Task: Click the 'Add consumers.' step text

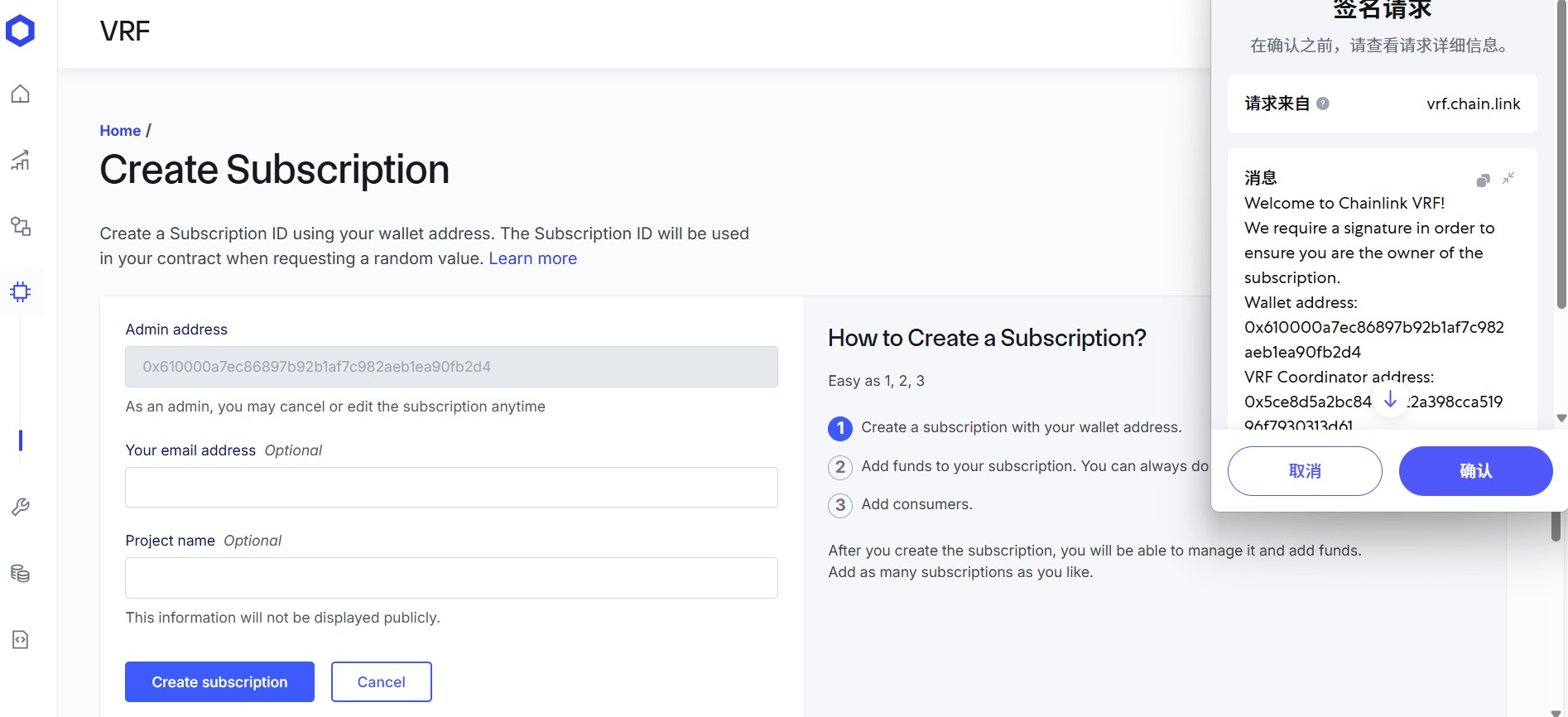Action: tap(916, 504)
